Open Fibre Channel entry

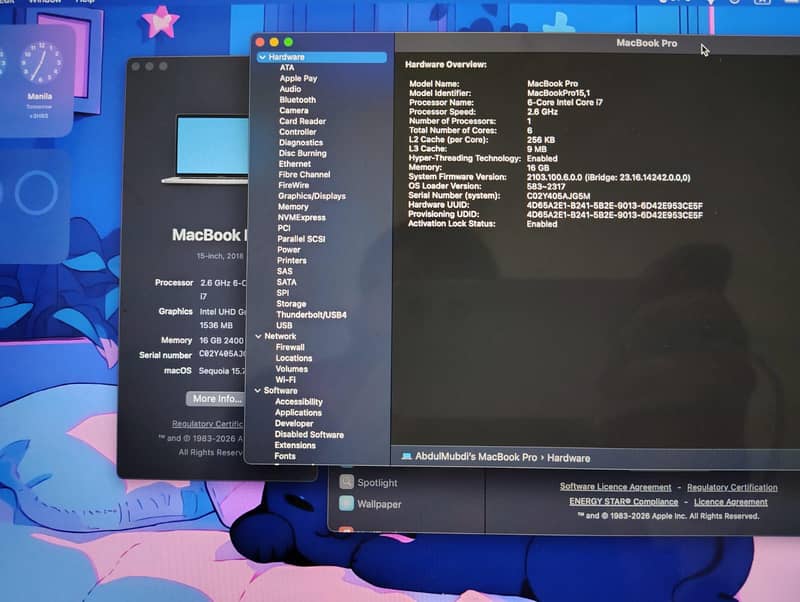tap(305, 174)
